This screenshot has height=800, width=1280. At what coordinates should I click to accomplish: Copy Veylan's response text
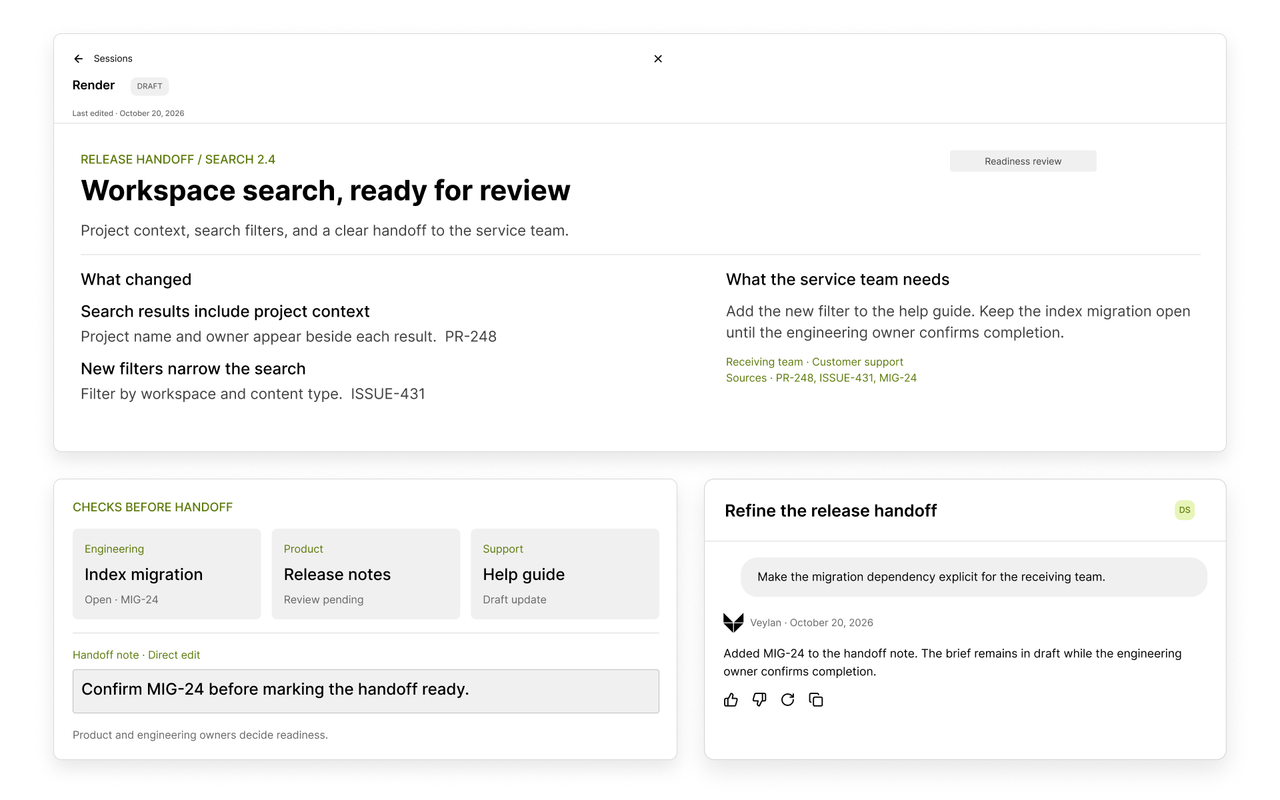[816, 700]
